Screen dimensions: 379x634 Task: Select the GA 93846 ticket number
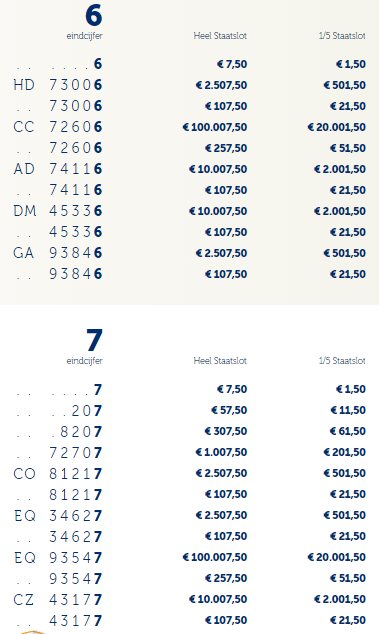[58, 253]
